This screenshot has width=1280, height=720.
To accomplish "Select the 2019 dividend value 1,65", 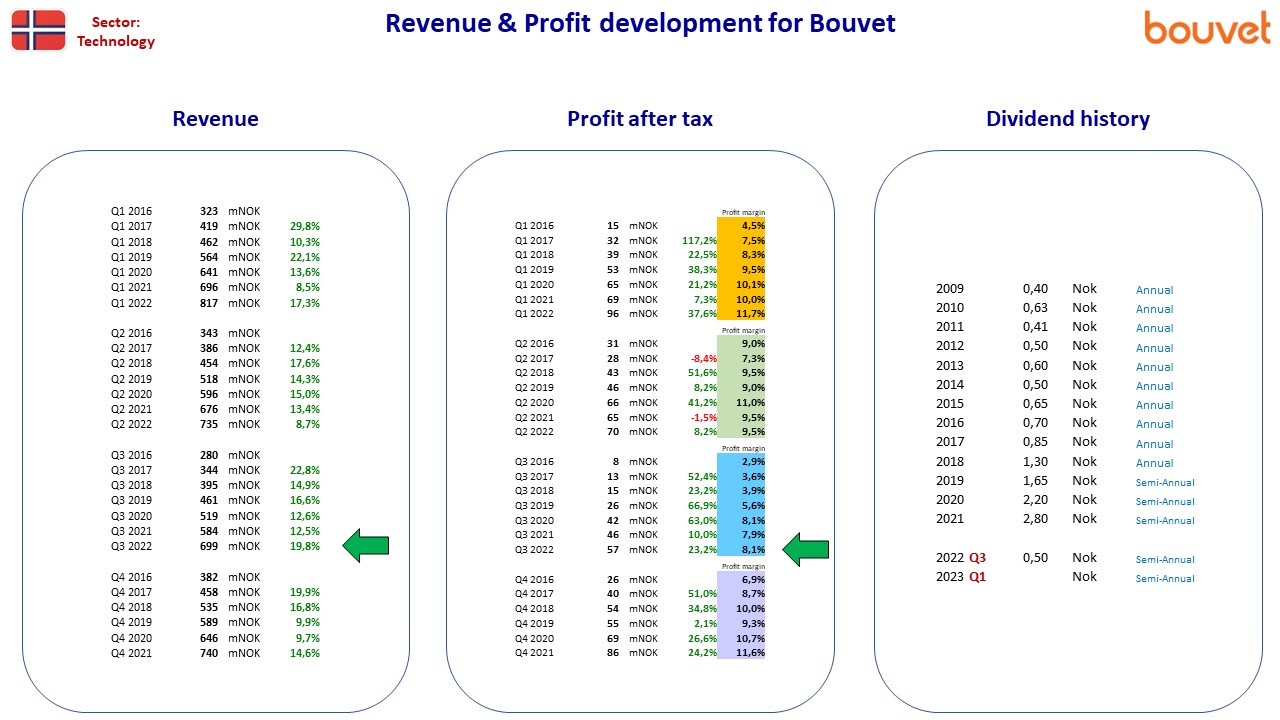I will [x=1035, y=481].
